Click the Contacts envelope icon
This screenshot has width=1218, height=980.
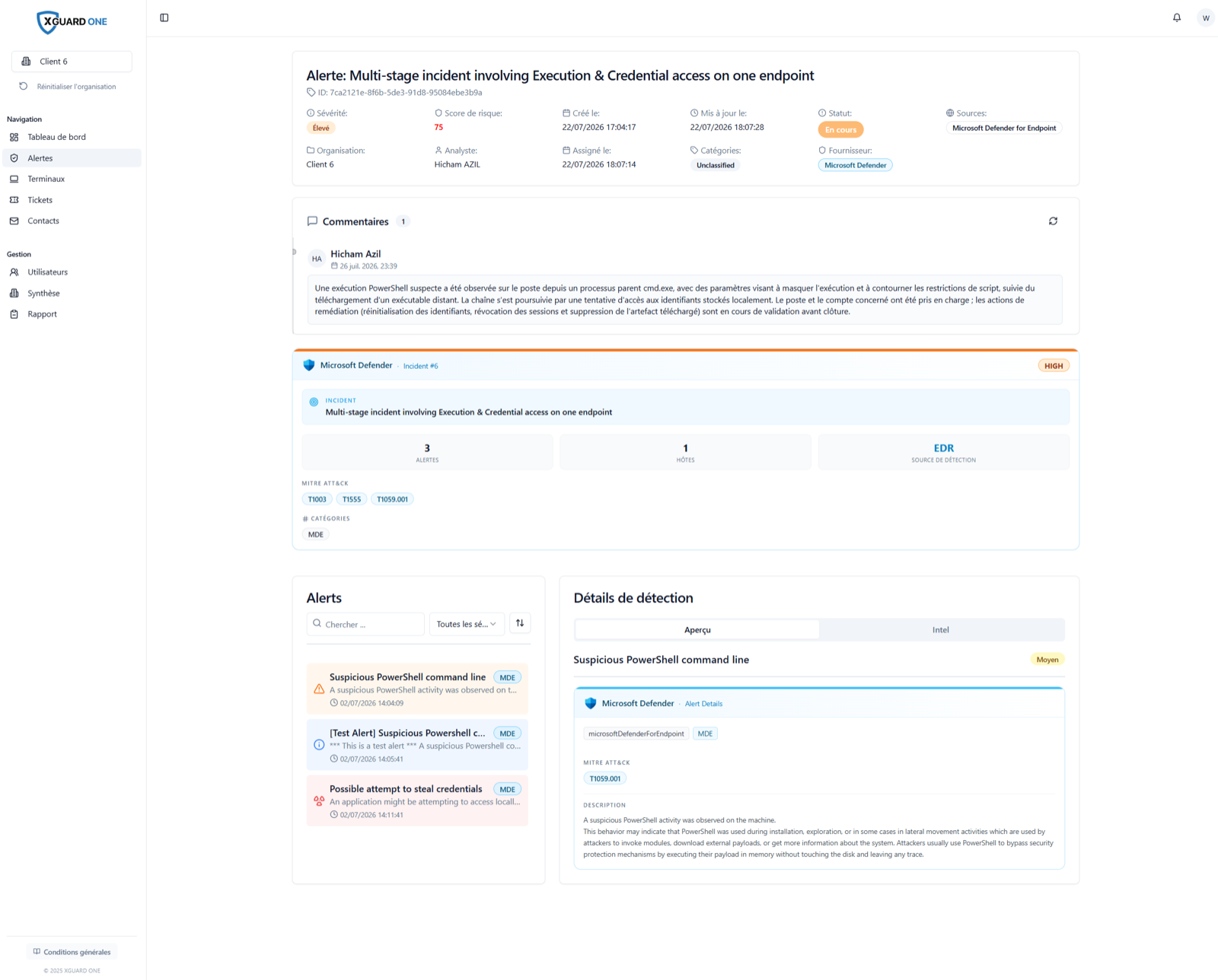[x=14, y=221]
